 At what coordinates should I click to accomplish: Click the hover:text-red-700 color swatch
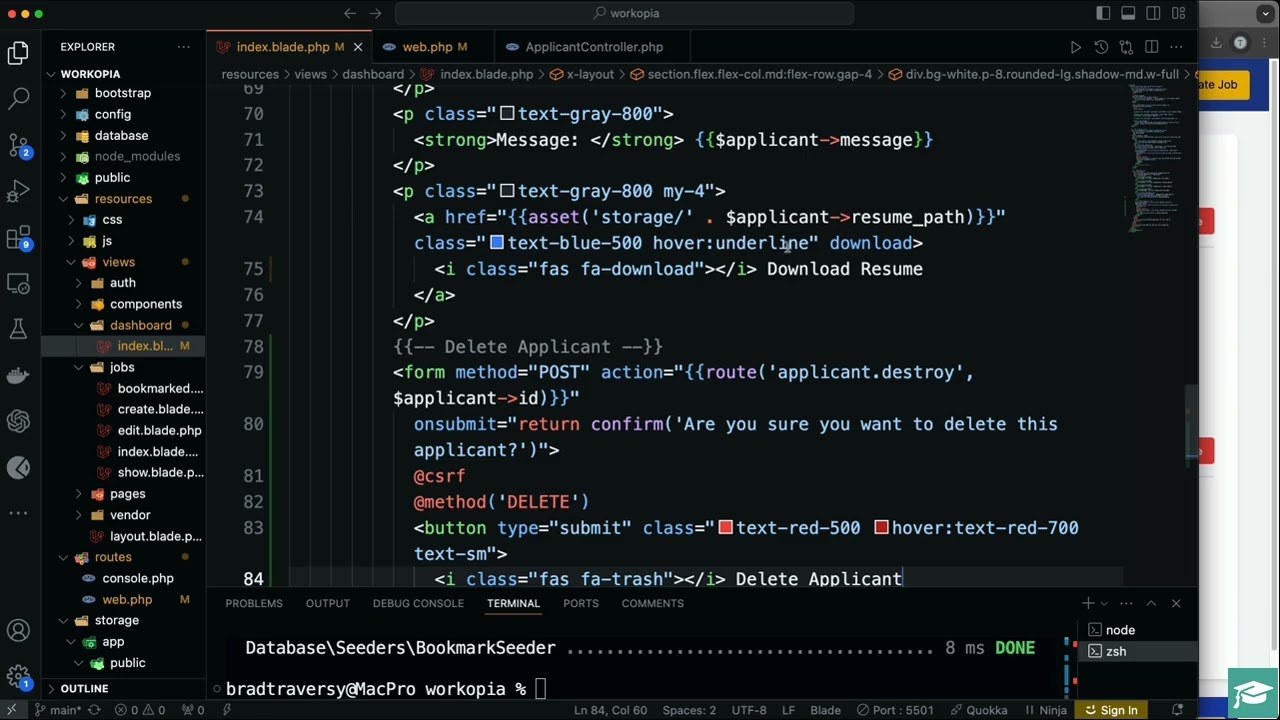tap(881, 527)
